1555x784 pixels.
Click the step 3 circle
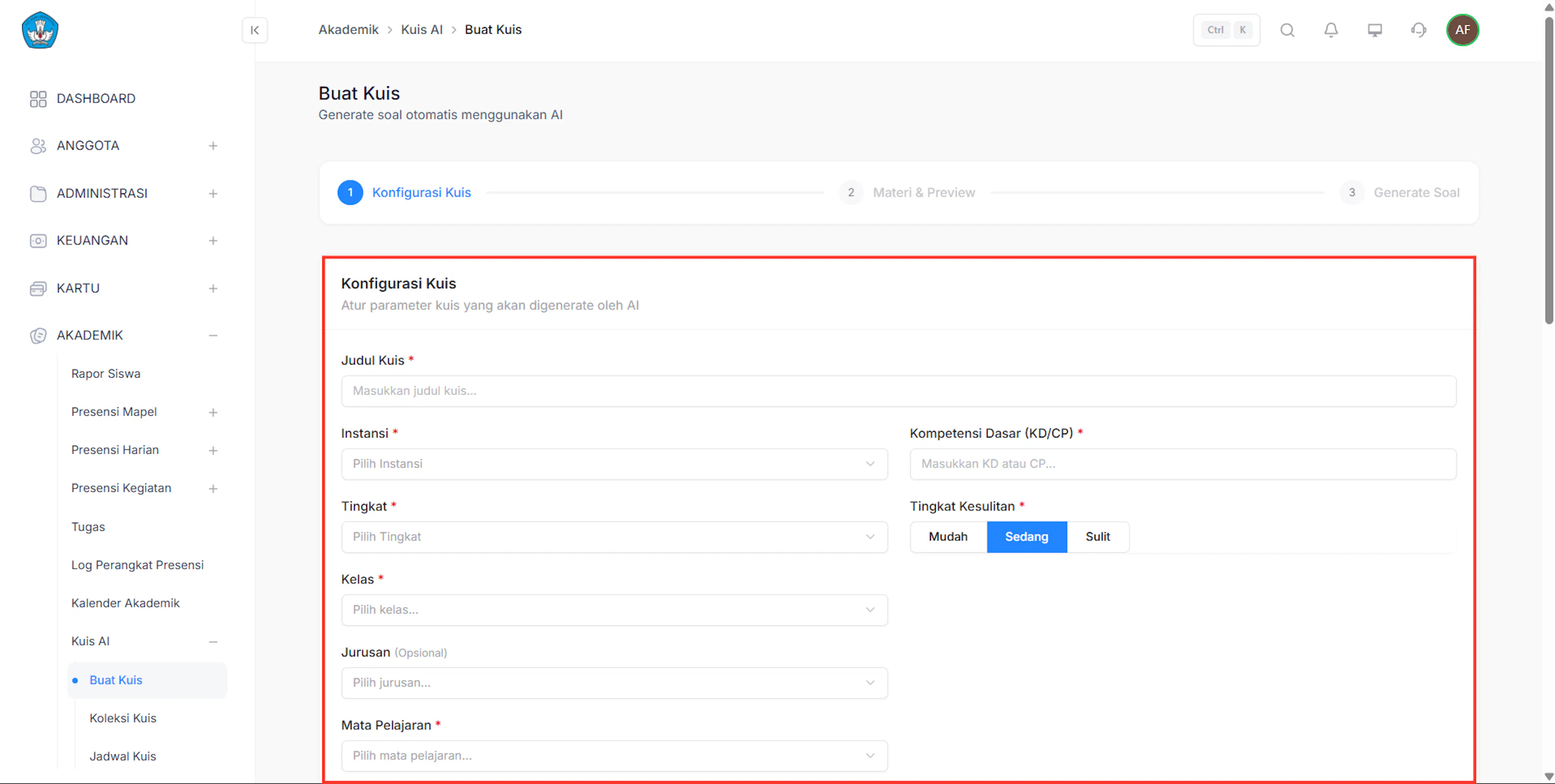[1352, 193]
